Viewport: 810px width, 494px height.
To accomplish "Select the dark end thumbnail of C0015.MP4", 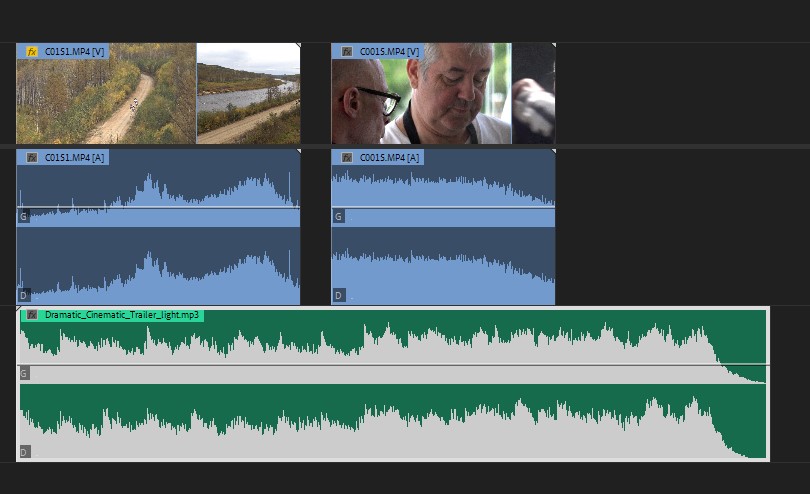I will coord(534,94).
